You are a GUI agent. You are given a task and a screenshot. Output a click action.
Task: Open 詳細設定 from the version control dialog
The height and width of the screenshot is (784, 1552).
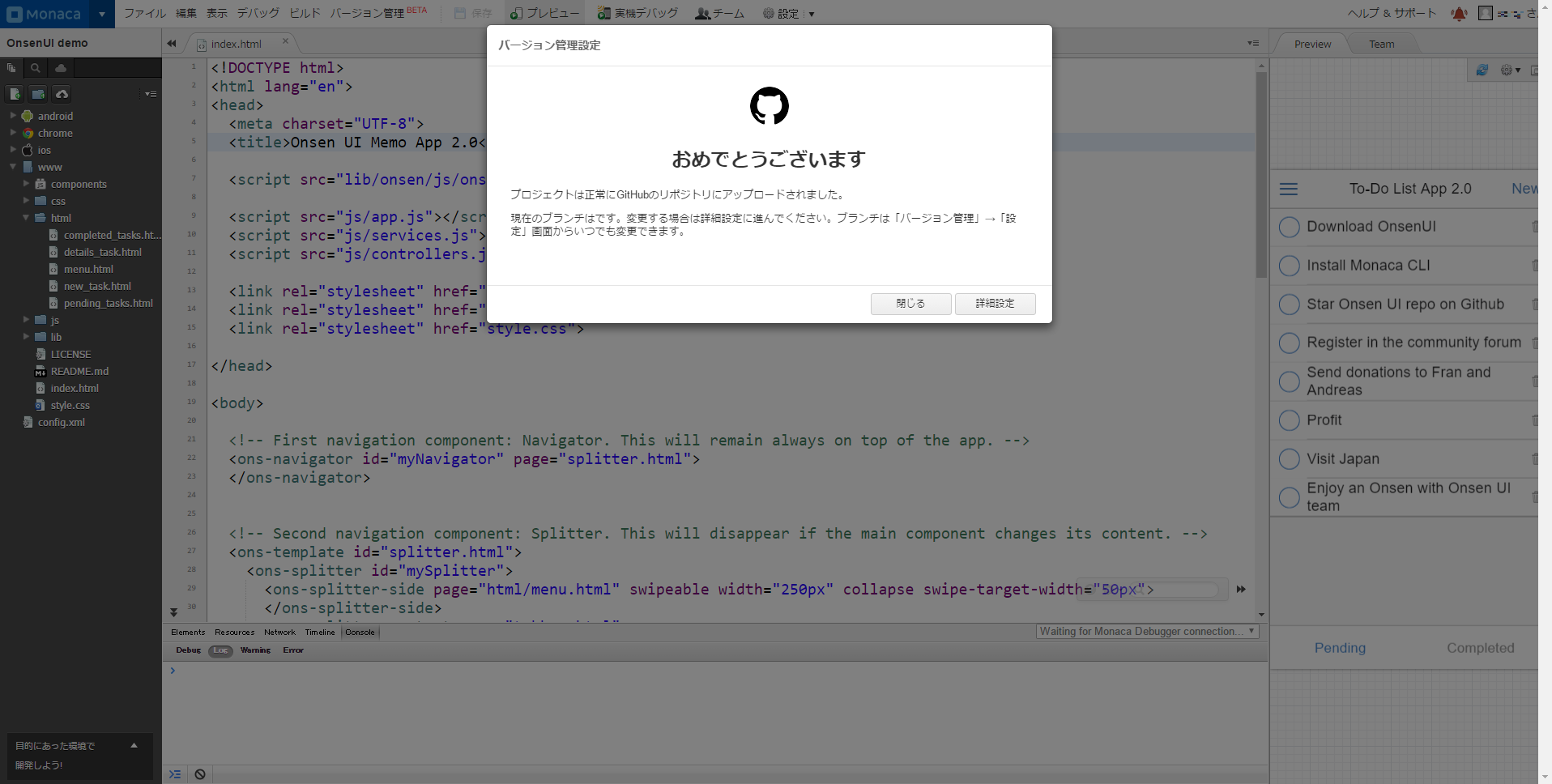[995, 304]
